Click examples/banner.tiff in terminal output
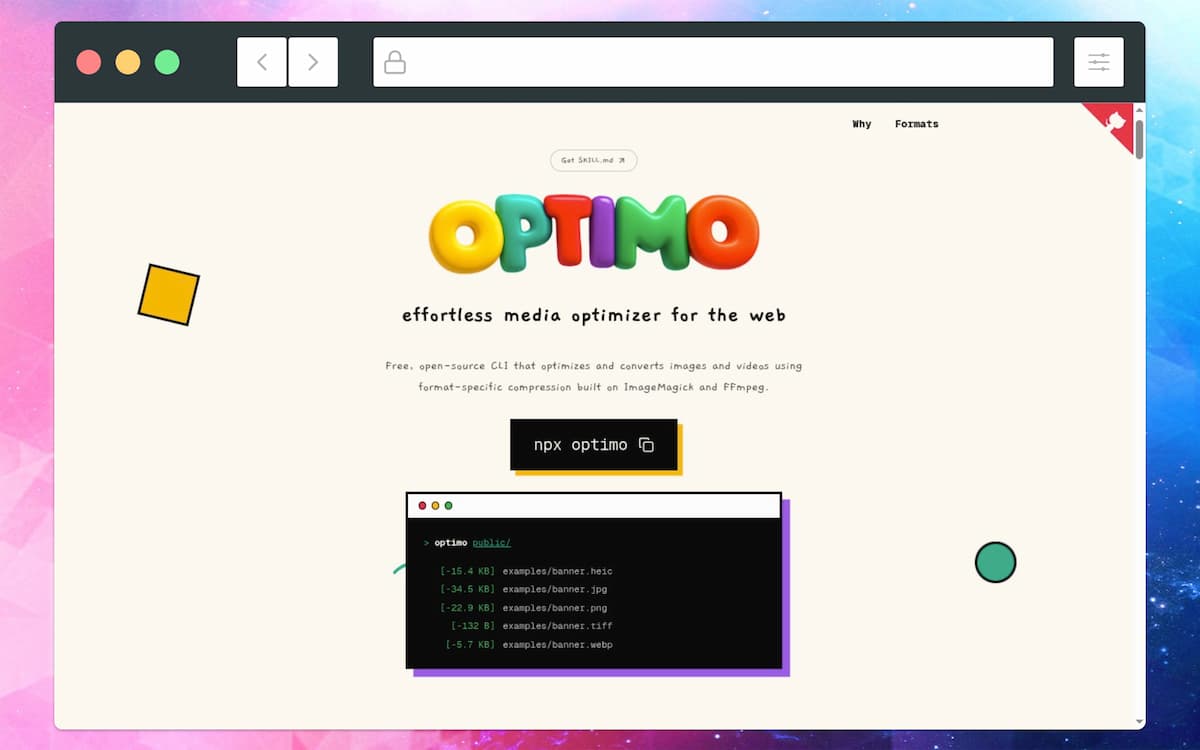The image size is (1200, 750). click(x=558, y=626)
